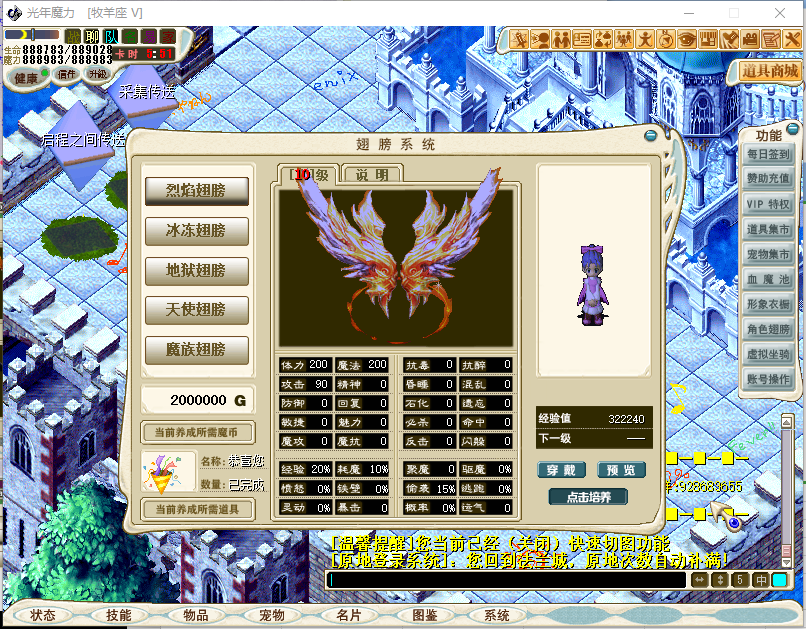Switch to the [10]级 level tab
Screen dimensions: 806x629
click(308, 175)
